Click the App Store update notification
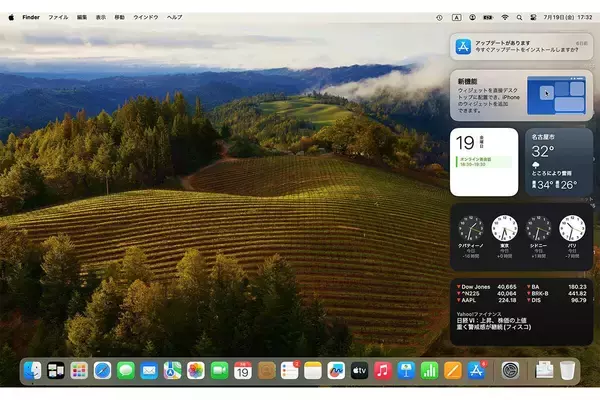This screenshot has height=400, width=600. 521,46
